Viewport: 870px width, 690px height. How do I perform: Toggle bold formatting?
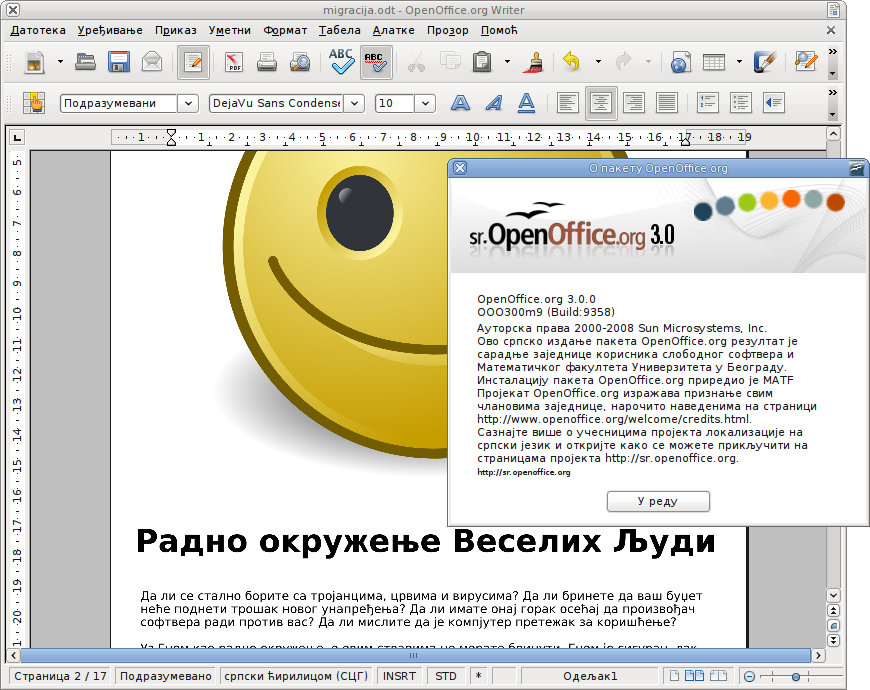[461, 103]
